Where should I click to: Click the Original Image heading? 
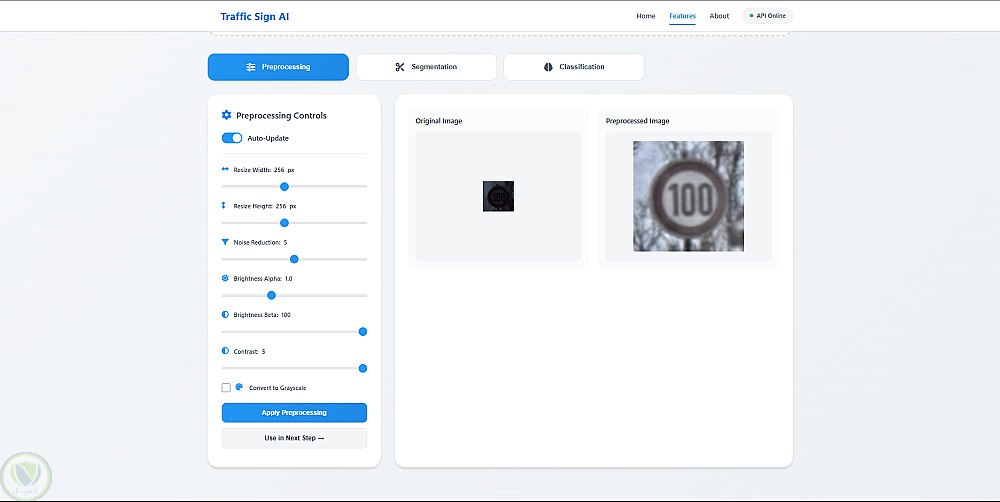click(x=439, y=121)
